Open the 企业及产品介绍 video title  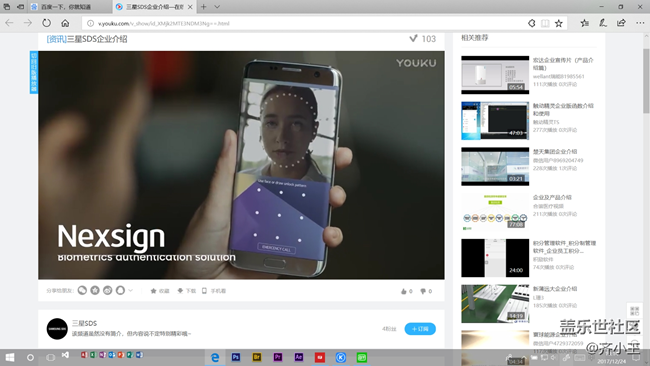point(552,197)
